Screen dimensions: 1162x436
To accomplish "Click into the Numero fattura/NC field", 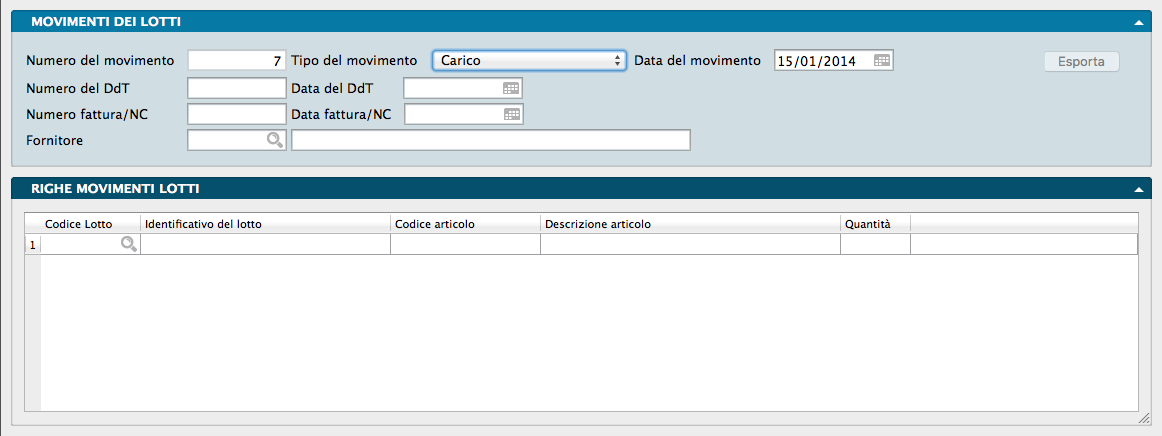I will [236, 114].
